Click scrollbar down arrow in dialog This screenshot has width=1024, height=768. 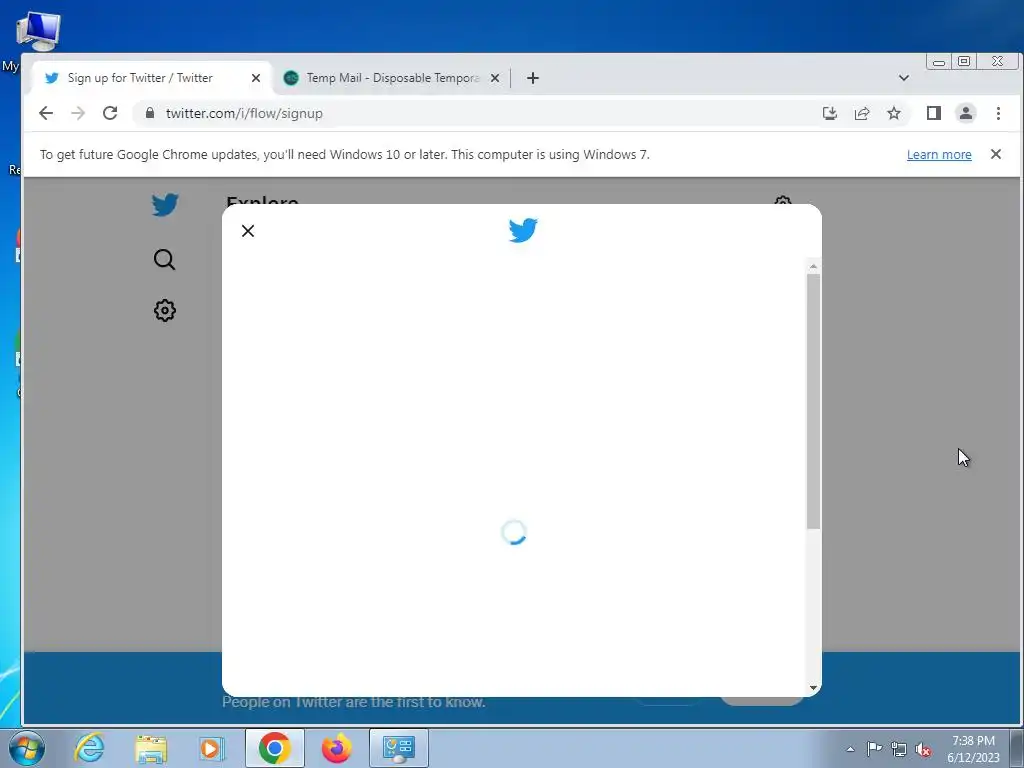coord(813,687)
